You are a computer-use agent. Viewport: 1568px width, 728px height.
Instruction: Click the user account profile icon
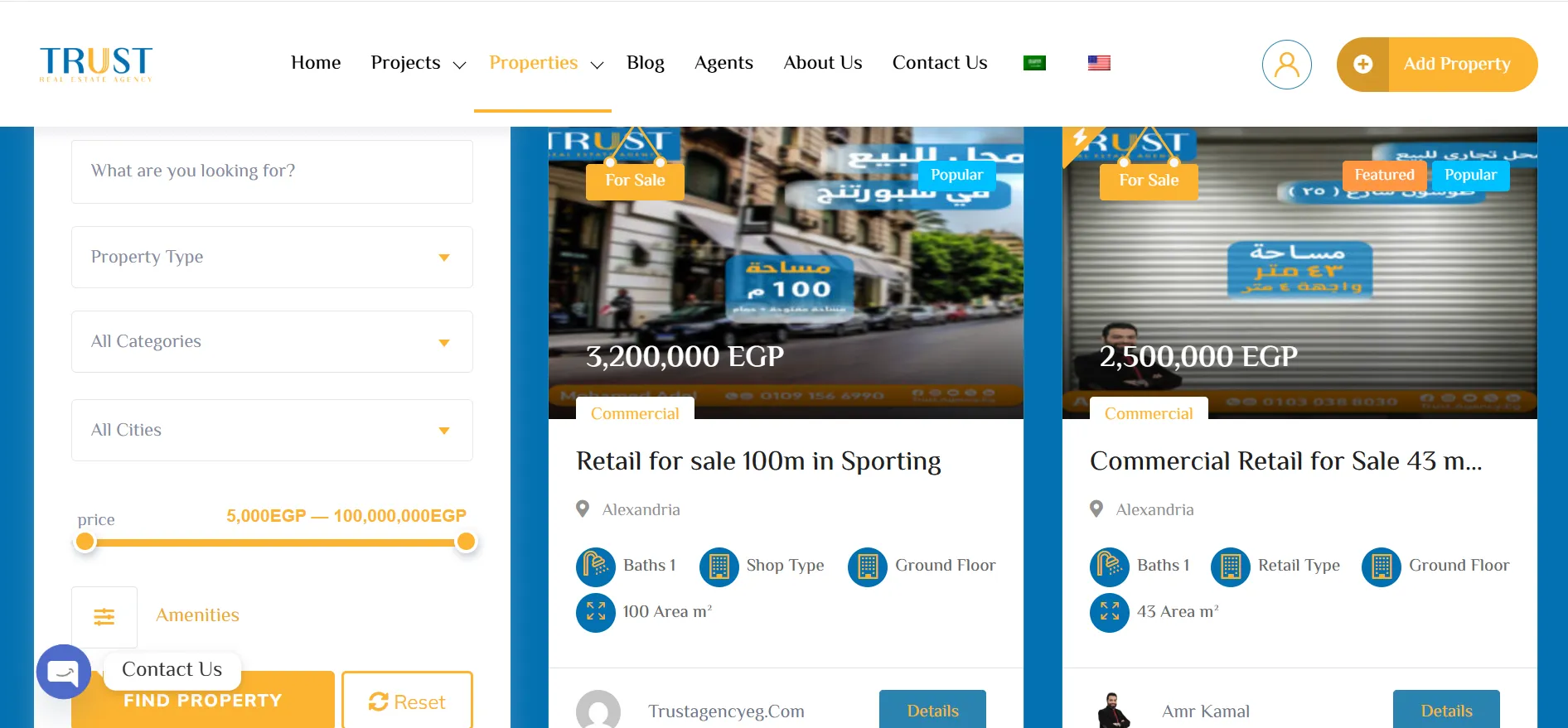point(1286,64)
